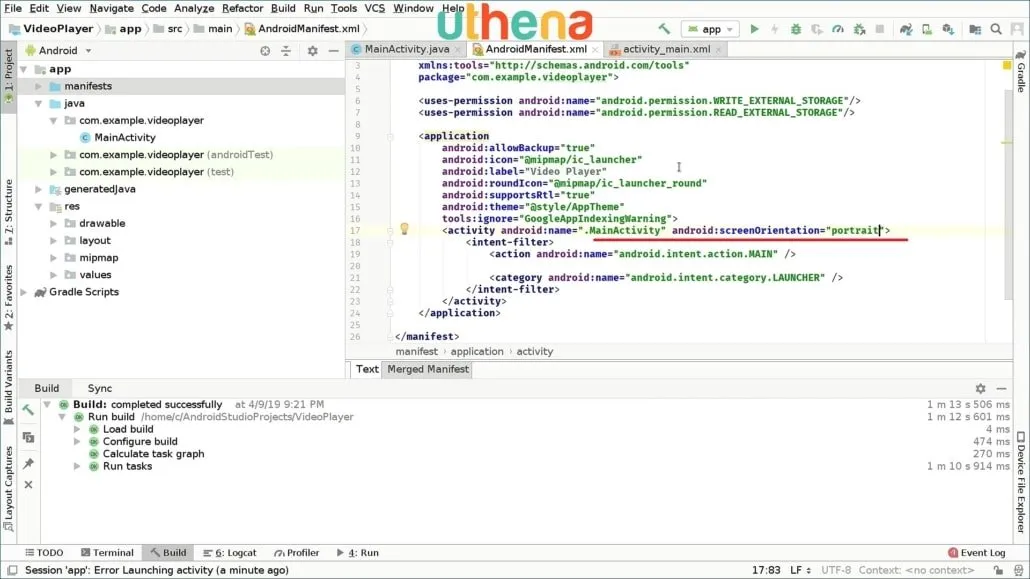Click the 17:83 cursor position indicator
The image size is (1030, 579).
pyautogui.click(x=766, y=570)
